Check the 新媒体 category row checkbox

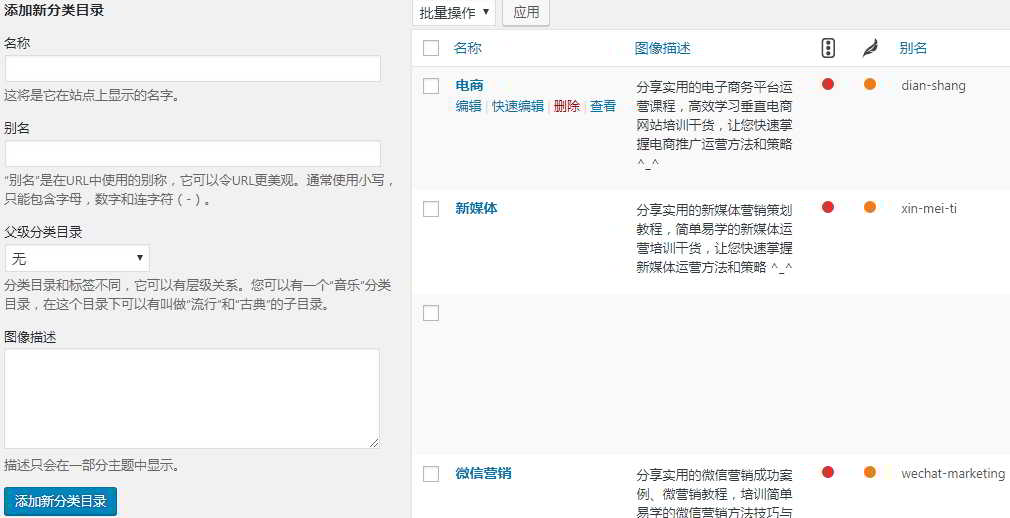click(431, 209)
